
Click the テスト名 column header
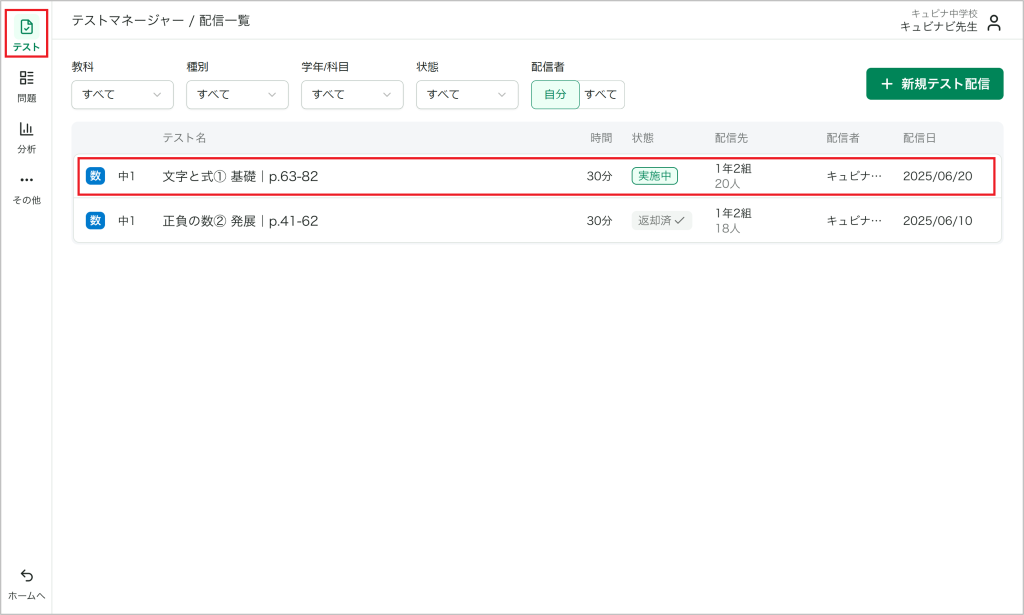click(x=184, y=138)
